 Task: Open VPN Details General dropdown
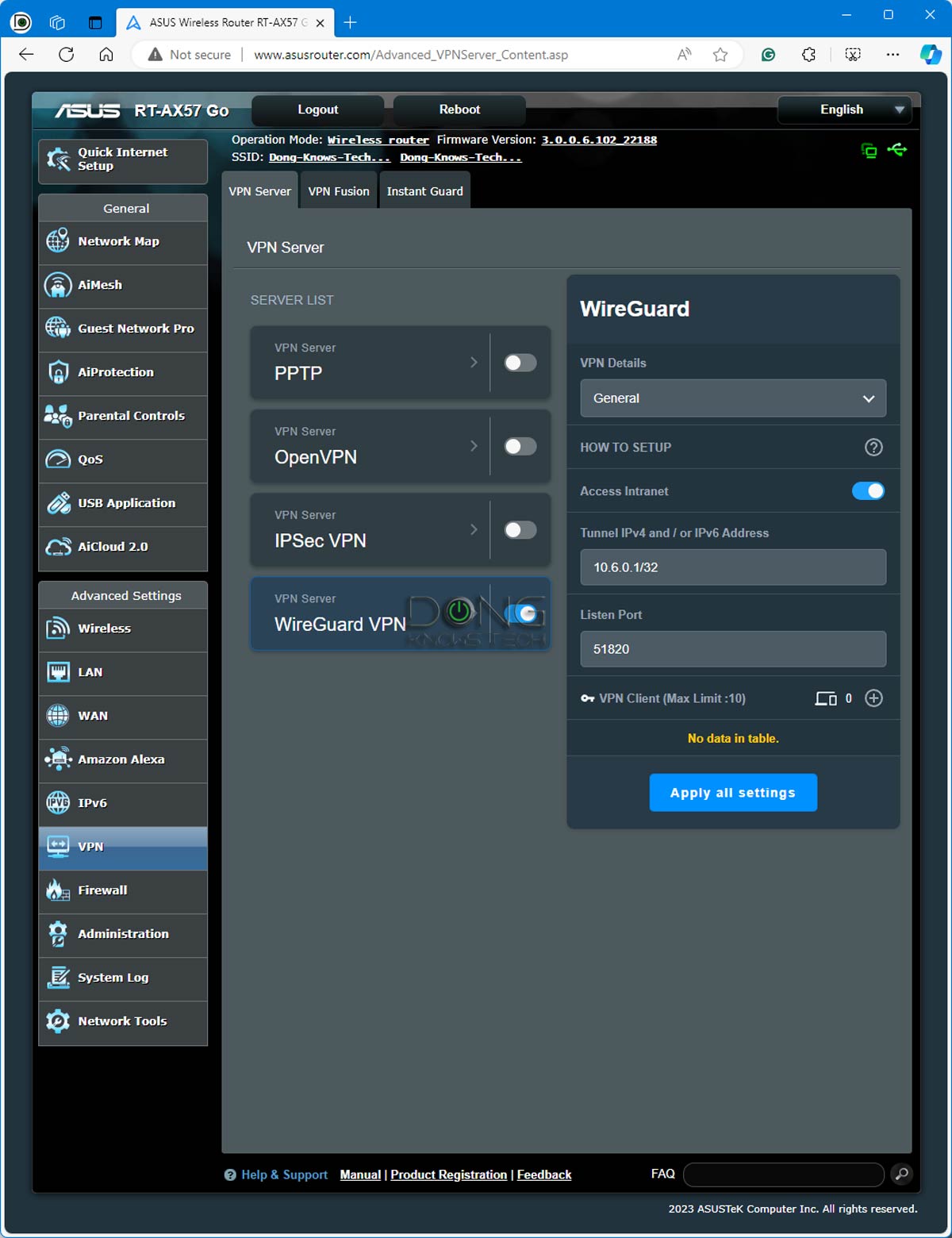733,398
